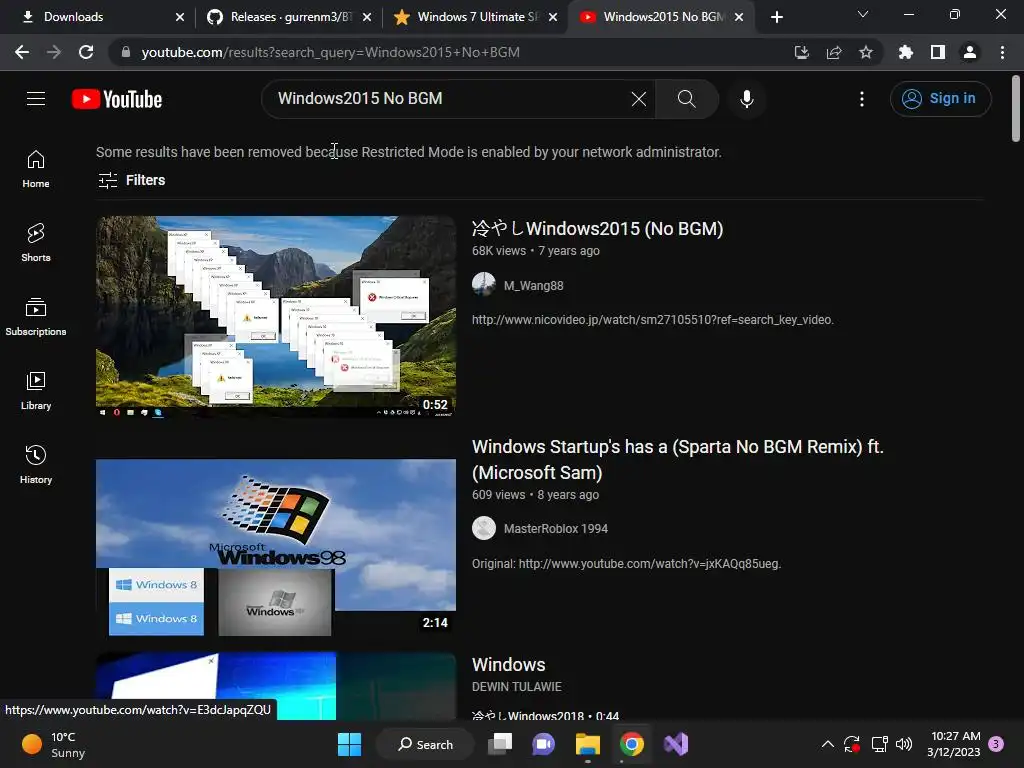Click the YouTube logo
The image size is (1024, 768).
click(x=117, y=99)
